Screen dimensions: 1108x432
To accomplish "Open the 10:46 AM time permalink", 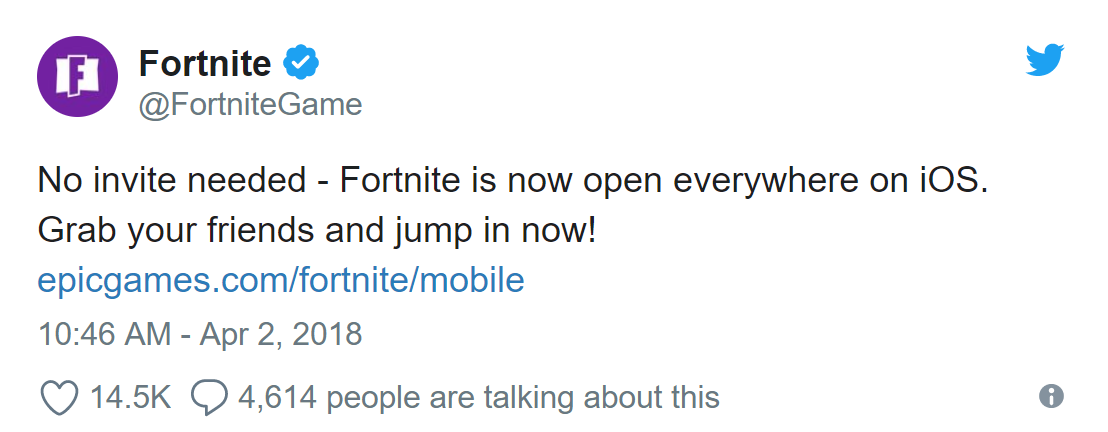I will [x=105, y=334].
